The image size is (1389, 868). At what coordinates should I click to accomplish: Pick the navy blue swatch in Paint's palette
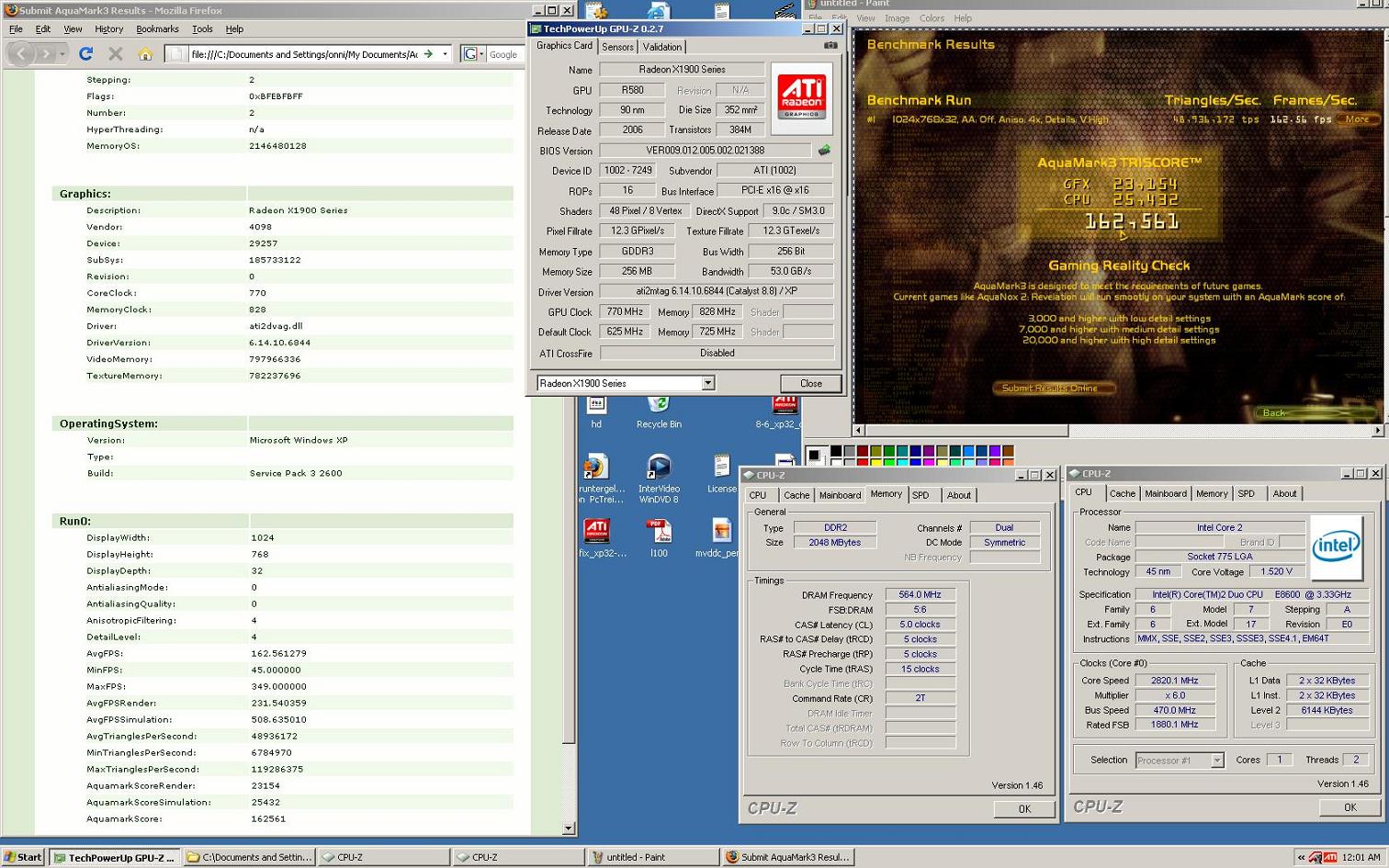(x=915, y=451)
